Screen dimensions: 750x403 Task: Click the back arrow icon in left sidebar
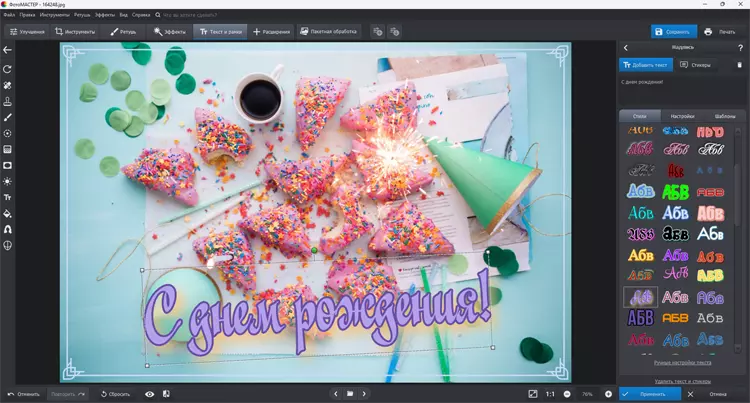[x=7, y=50]
